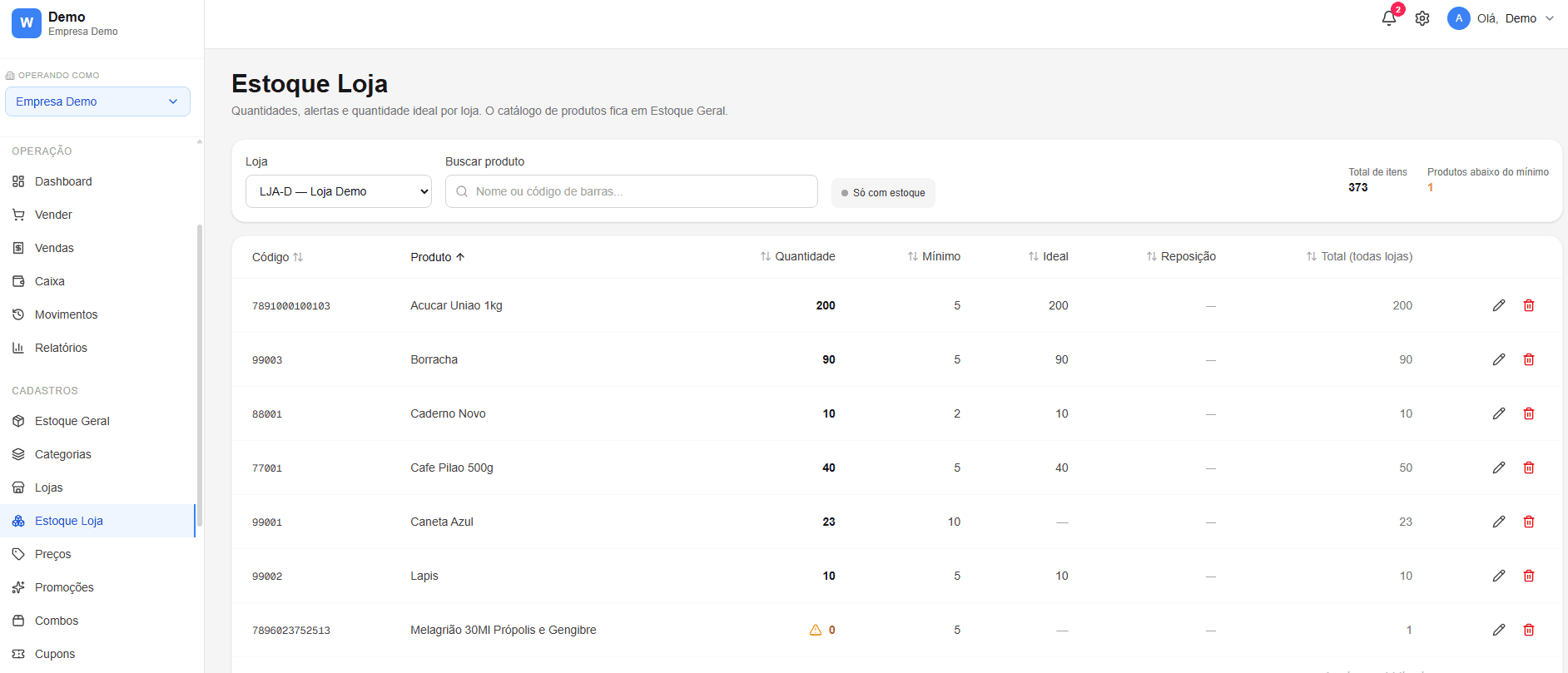Screen dimensions: 1568x673
Task: Edit the Cafe Pilao 500g row
Action: point(1499,468)
